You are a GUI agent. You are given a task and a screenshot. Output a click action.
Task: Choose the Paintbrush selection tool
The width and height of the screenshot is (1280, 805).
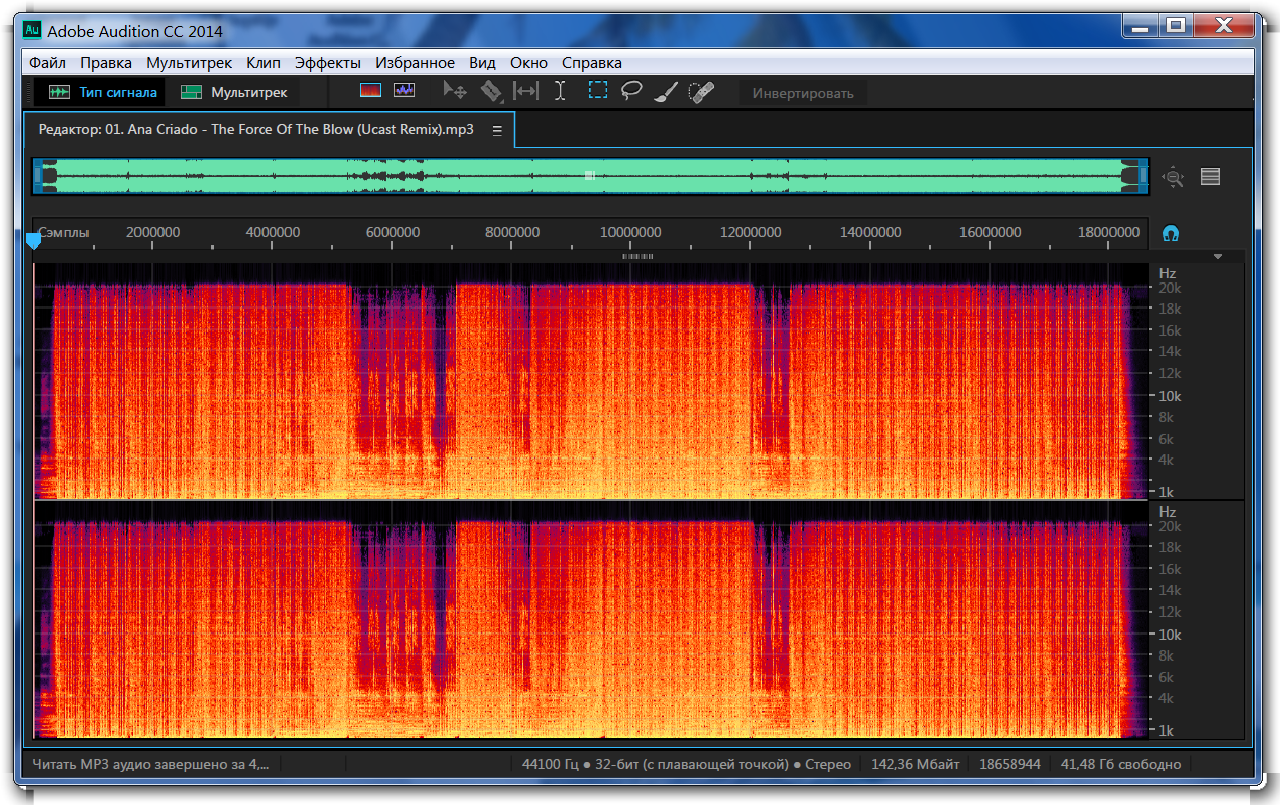click(x=665, y=92)
